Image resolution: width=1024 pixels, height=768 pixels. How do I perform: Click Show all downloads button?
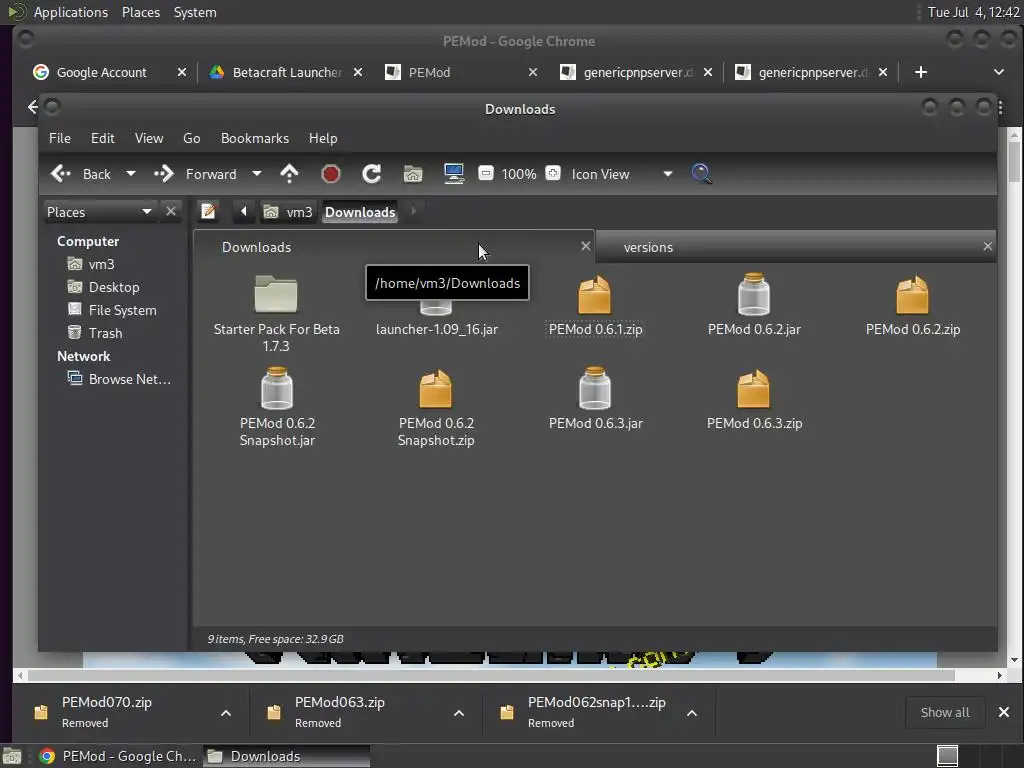coord(944,712)
